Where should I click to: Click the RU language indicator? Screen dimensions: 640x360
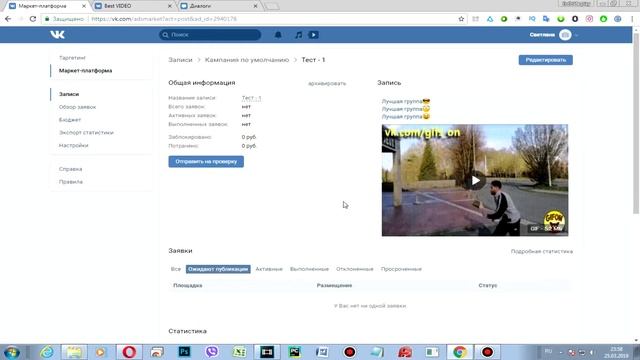click(548, 351)
